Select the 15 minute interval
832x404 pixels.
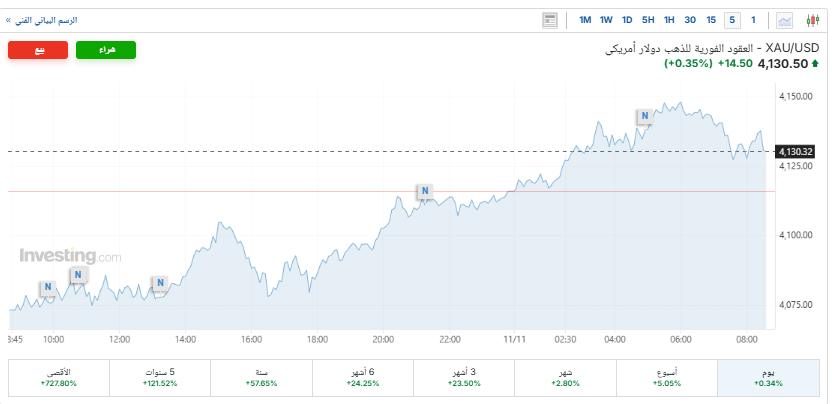(711, 20)
